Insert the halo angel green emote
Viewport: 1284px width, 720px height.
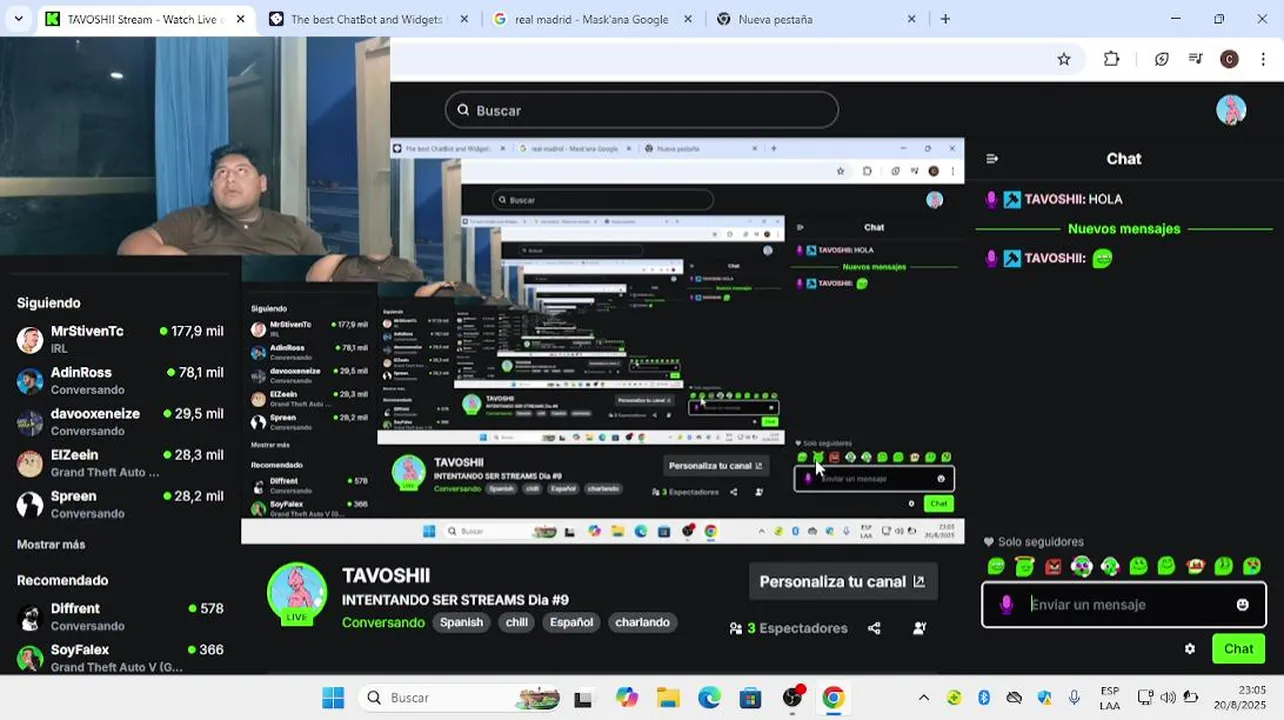tap(1024, 567)
